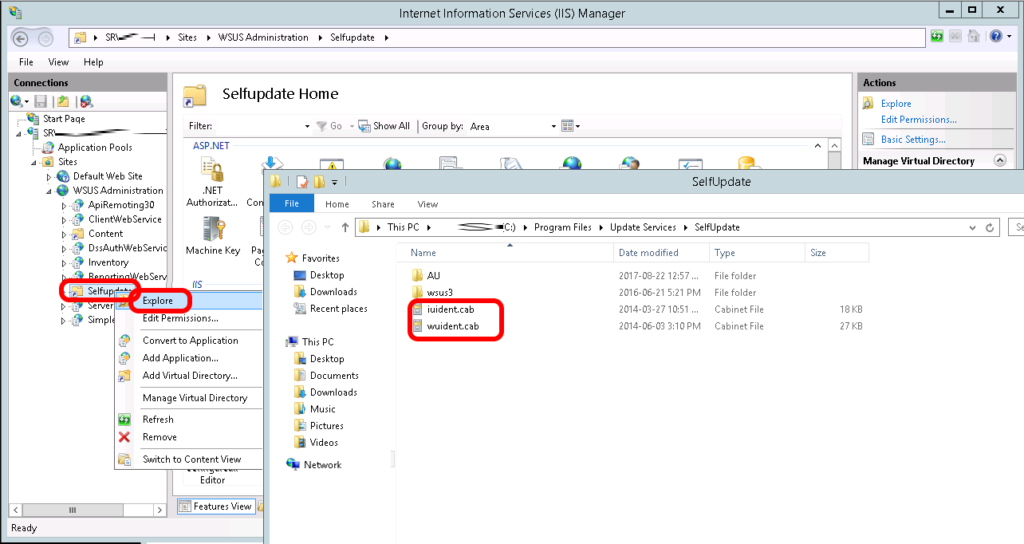Expand the ApiRemoting30 tree node
The height and width of the screenshot is (544, 1024).
click(x=64, y=205)
